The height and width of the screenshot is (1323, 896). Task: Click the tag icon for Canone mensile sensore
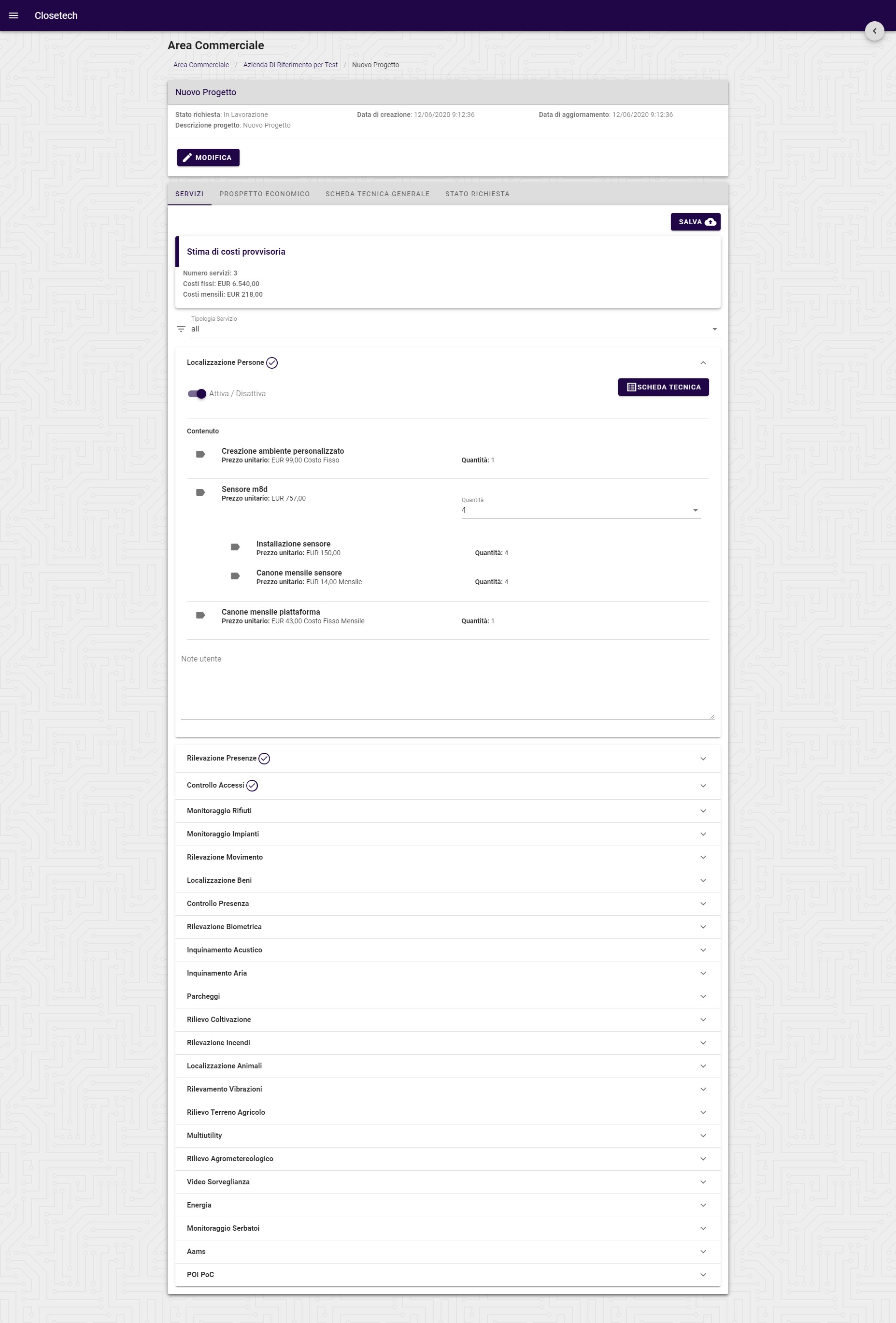pyautogui.click(x=235, y=576)
